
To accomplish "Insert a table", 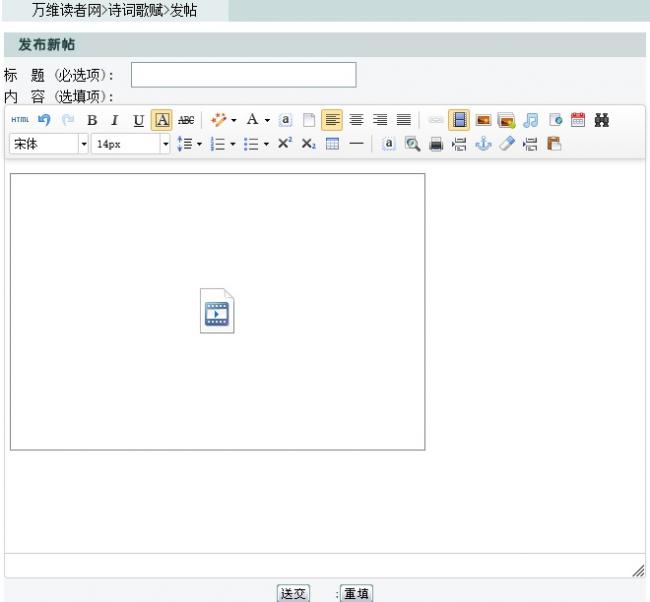I will click(x=332, y=144).
